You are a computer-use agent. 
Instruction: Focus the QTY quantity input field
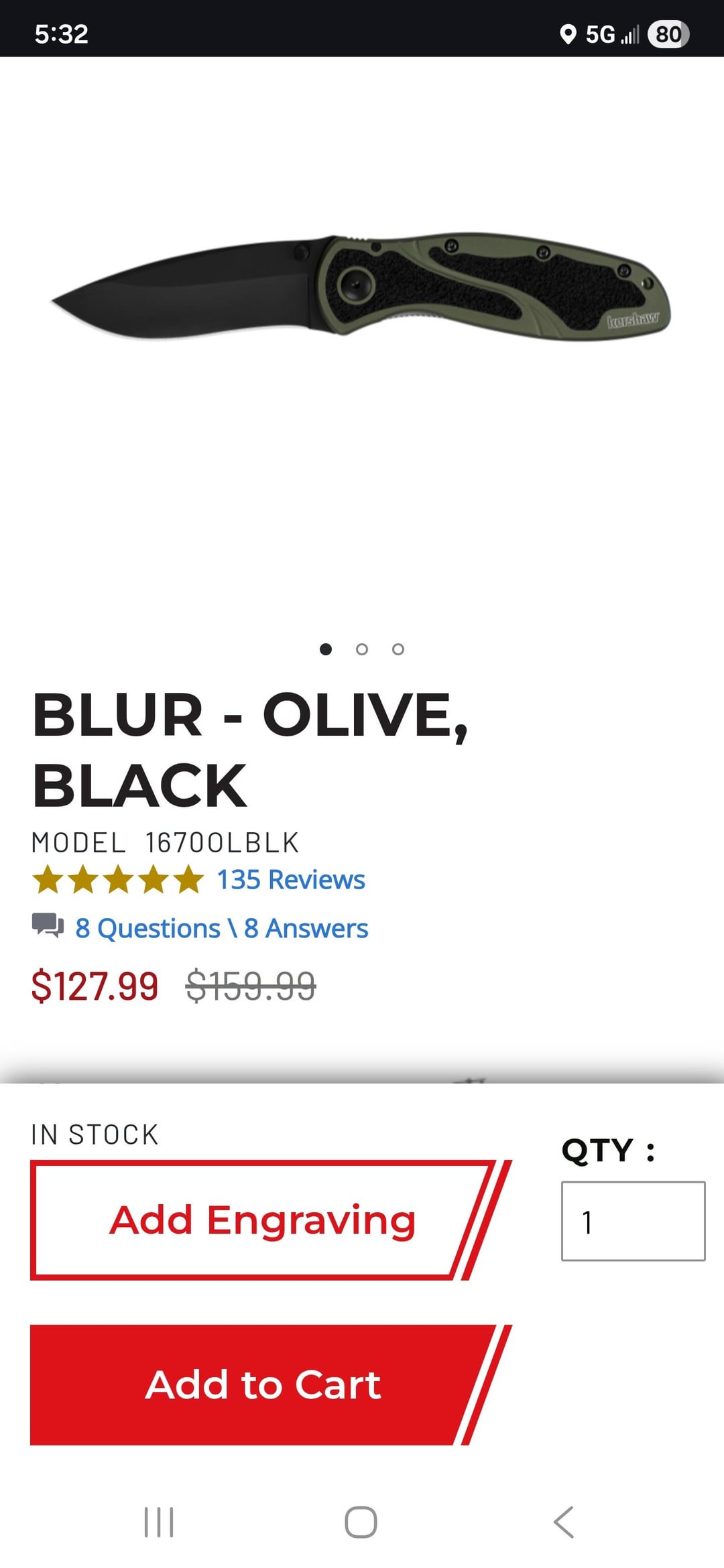(633, 1221)
